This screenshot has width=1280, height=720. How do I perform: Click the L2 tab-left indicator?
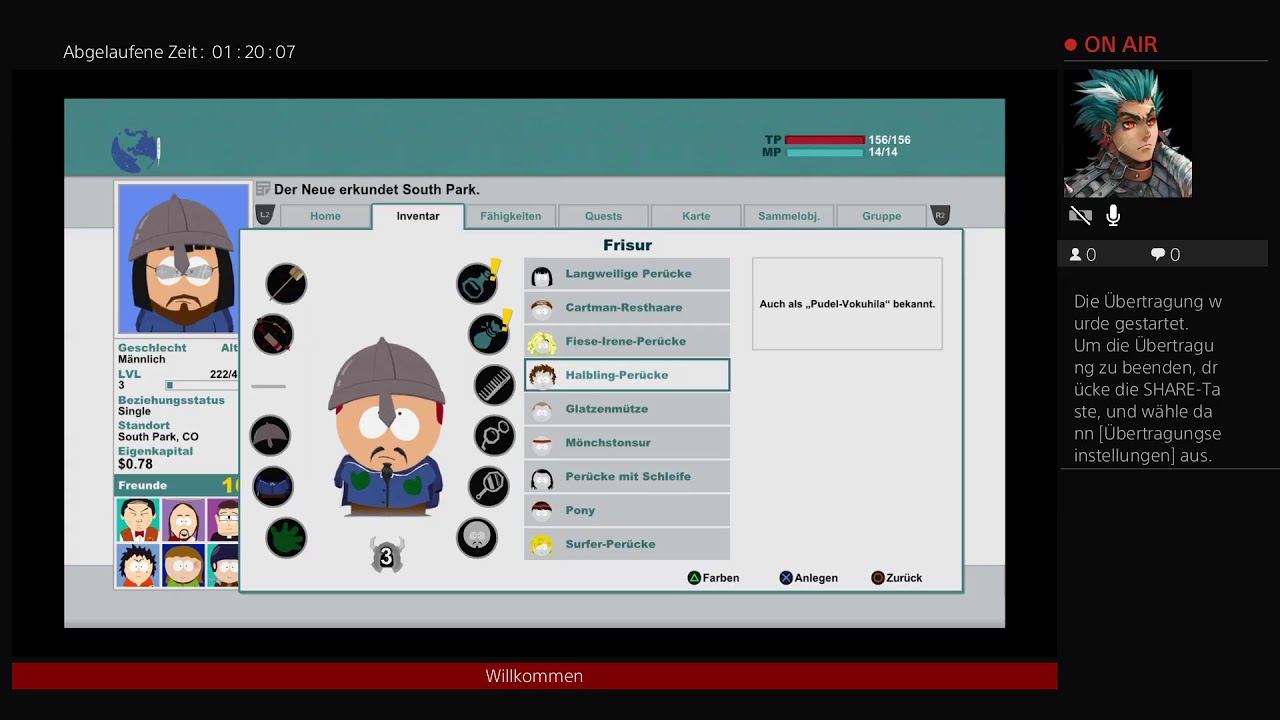tap(265, 215)
